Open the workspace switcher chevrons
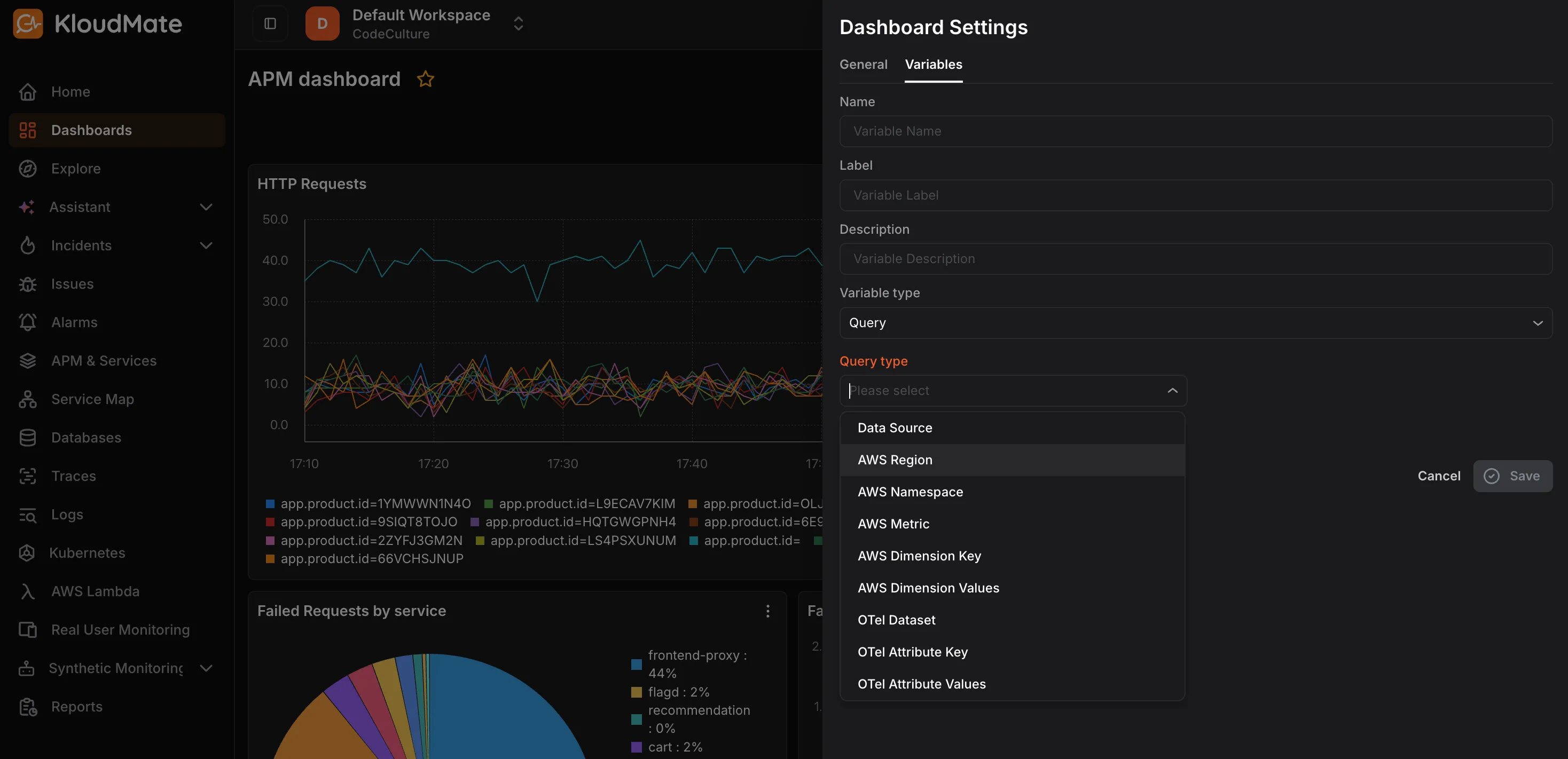The image size is (1568, 759). coord(519,23)
